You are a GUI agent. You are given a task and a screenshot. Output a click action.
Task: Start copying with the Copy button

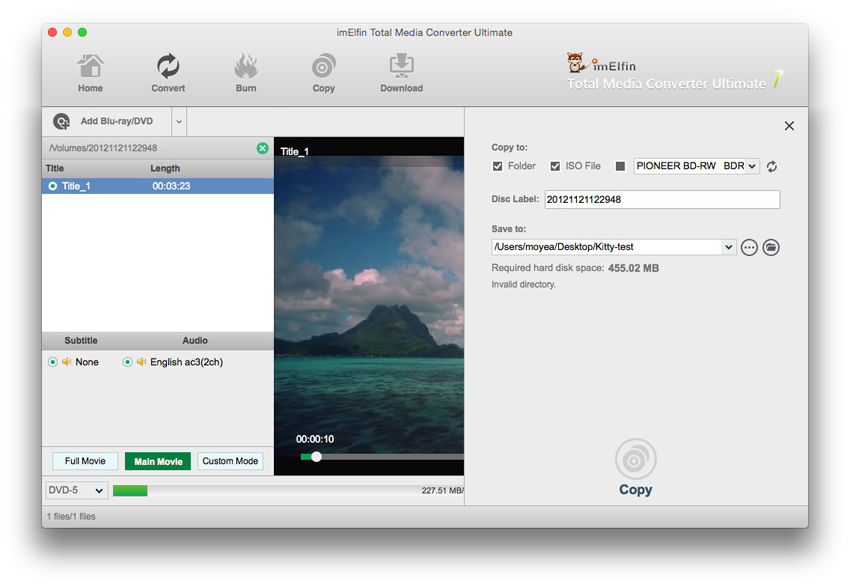pyautogui.click(x=635, y=467)
